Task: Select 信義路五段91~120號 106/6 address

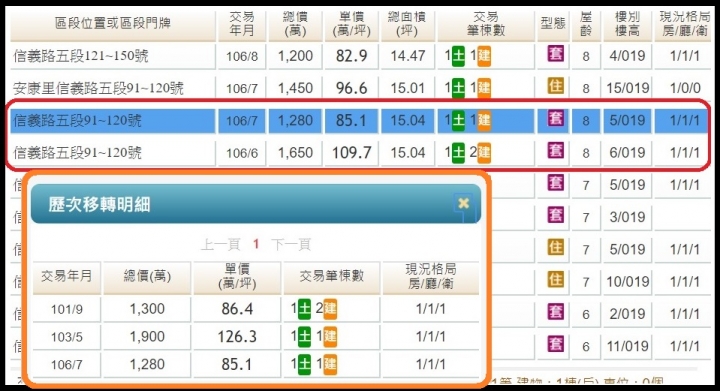Action: 112,153
